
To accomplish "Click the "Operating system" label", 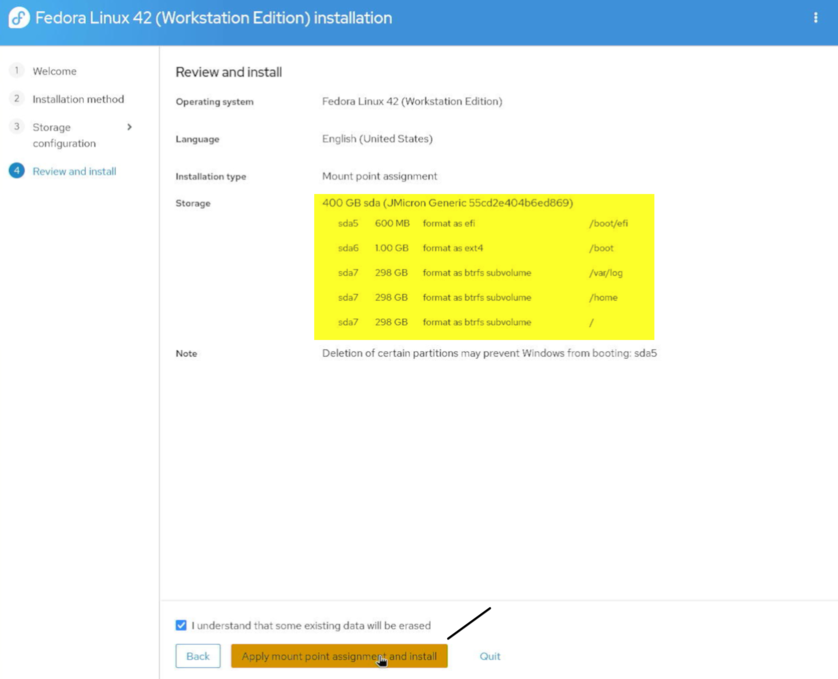I will pyautogui.click(x=214, y=102).
